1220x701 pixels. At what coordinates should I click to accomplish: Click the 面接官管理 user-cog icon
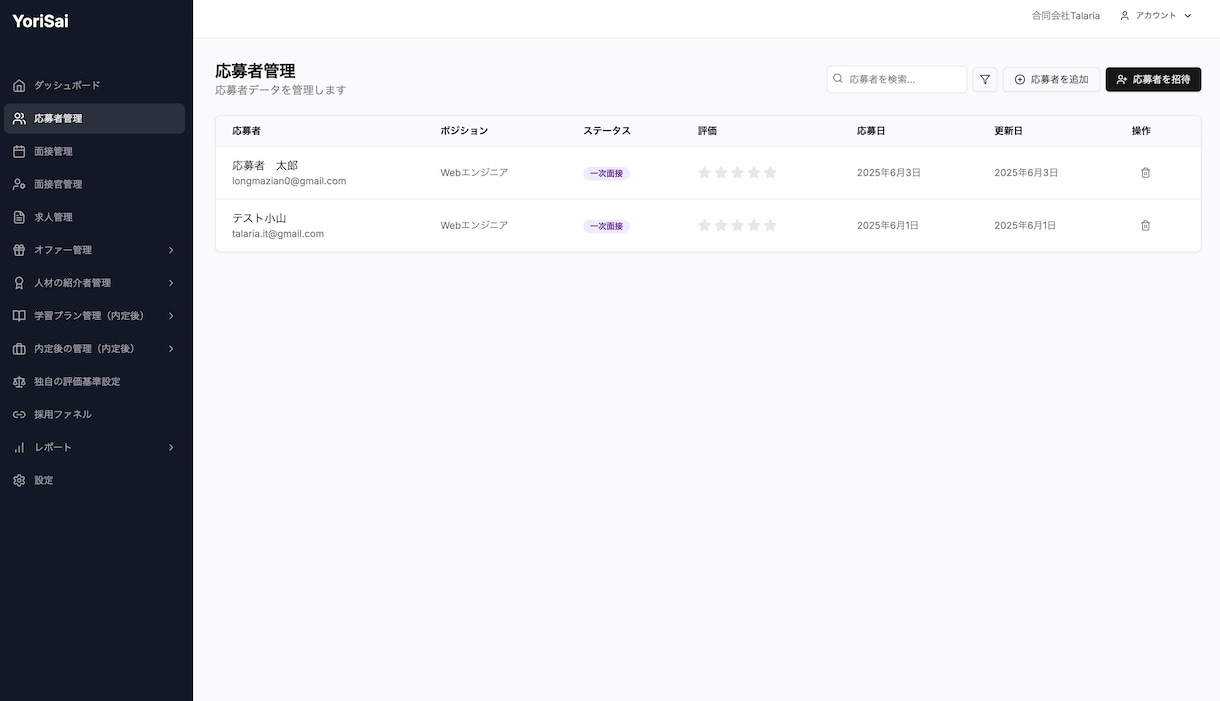pyautogui.click(x=19, y=184)
